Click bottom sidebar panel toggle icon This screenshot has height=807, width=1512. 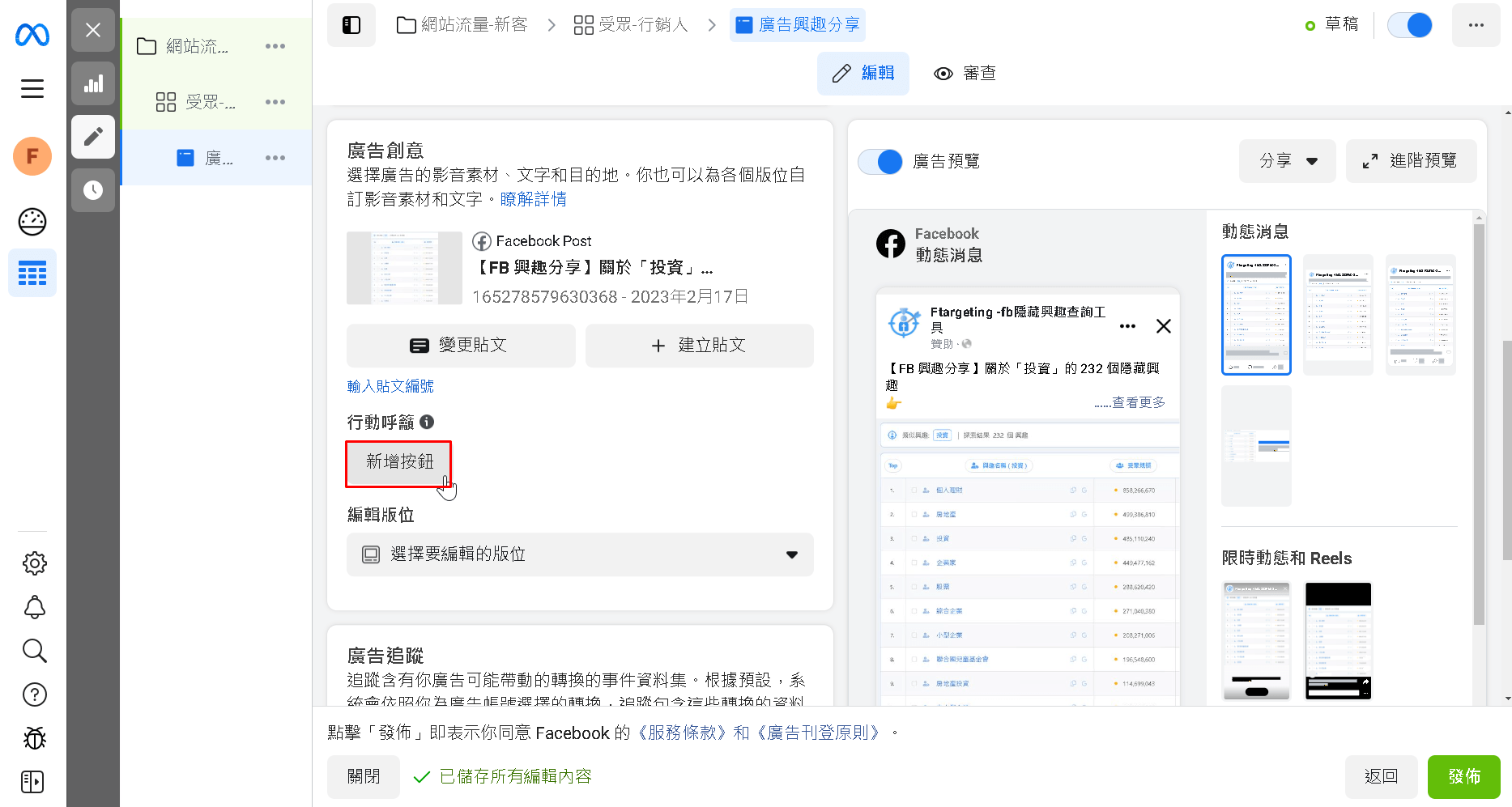32,782
